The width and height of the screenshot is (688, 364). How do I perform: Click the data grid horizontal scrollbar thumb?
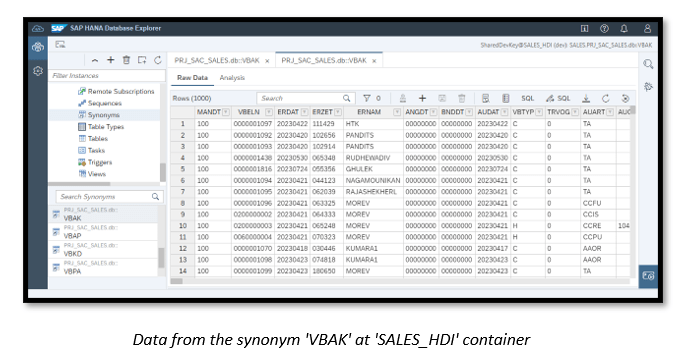click(177, 281)
